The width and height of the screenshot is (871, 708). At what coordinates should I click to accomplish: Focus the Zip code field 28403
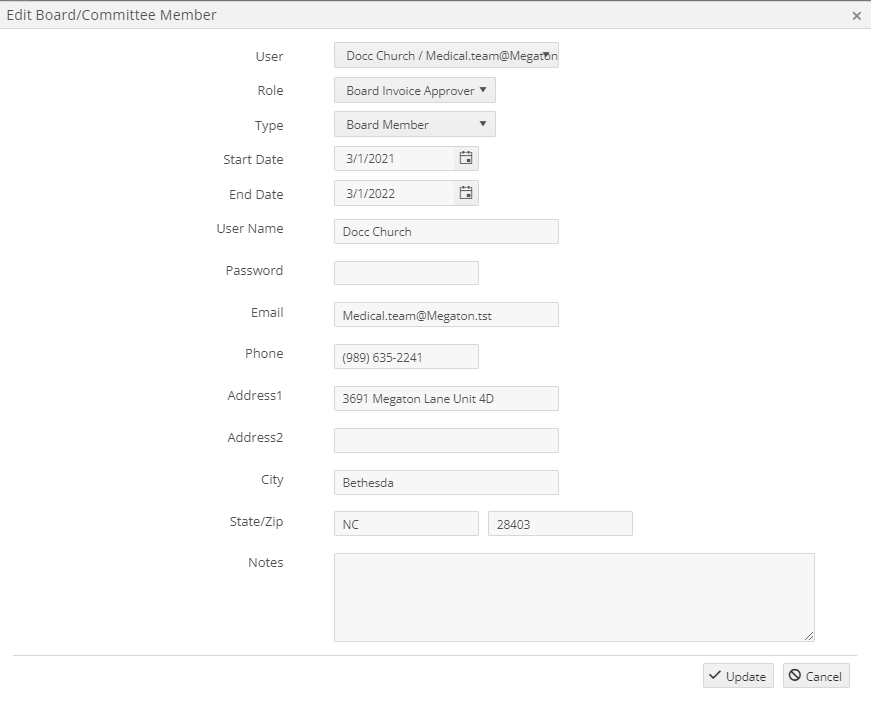[x=560, y=524]
